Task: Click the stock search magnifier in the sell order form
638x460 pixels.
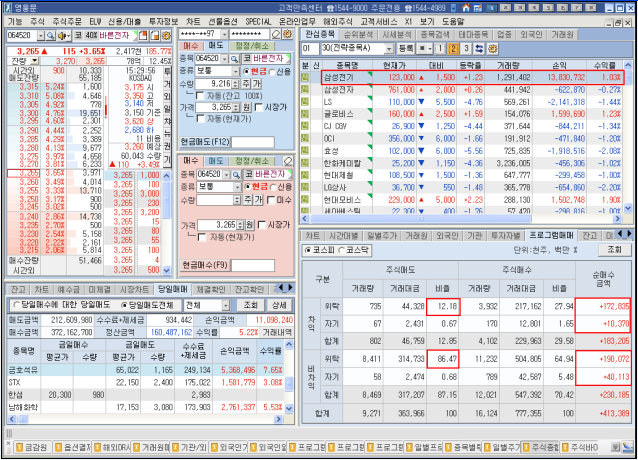Action: pyautogui.click(x=235, y=59)
